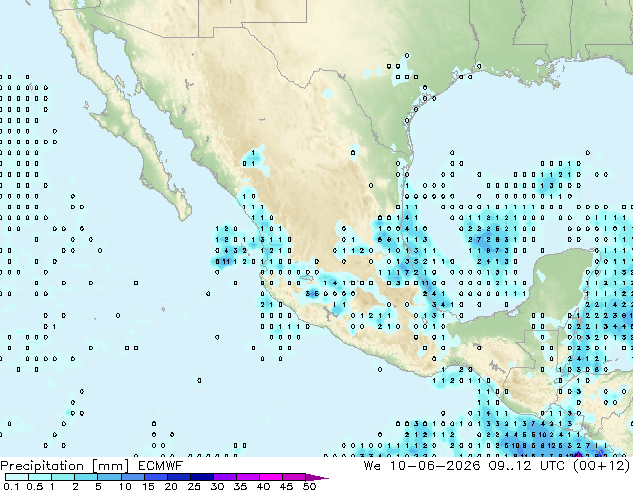Click the 1–2 mm legend swatch
Screen dimensions: 634x490
[63, 477]
